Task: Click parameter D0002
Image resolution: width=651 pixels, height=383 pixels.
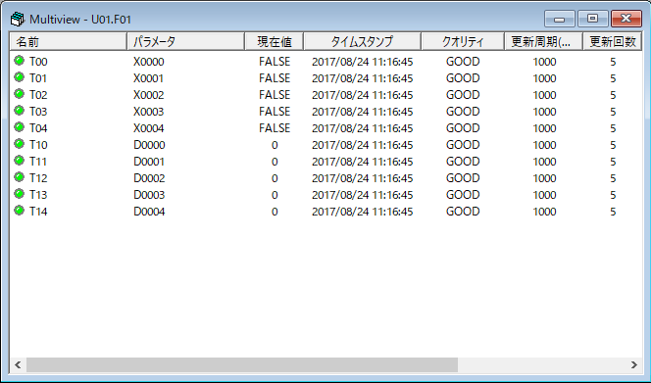Action: coord(149,178)
